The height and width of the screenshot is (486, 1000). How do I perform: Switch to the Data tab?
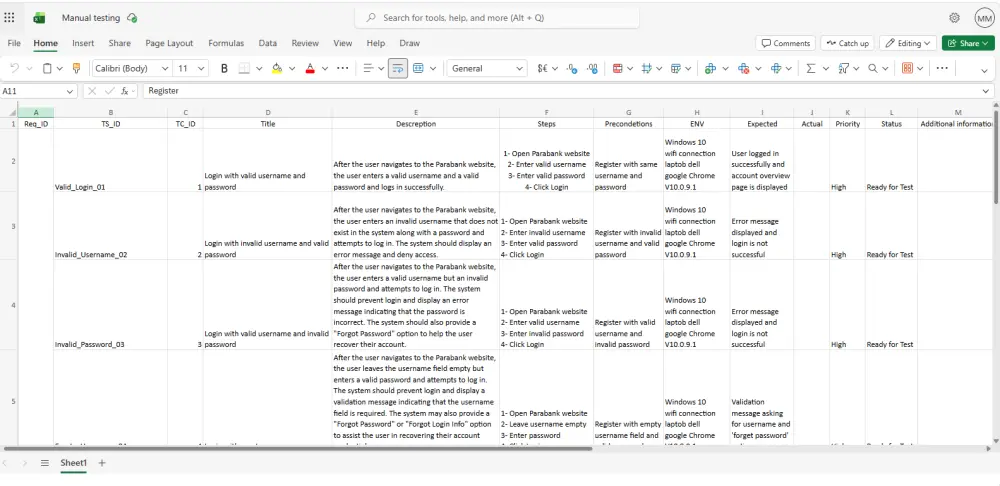click(268, 43)
